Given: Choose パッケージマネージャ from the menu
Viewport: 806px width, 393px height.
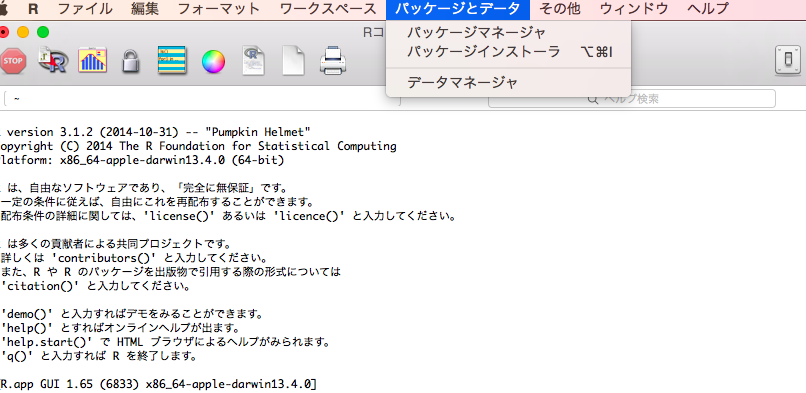Looking at the screenshot, I should coord(508,33).
